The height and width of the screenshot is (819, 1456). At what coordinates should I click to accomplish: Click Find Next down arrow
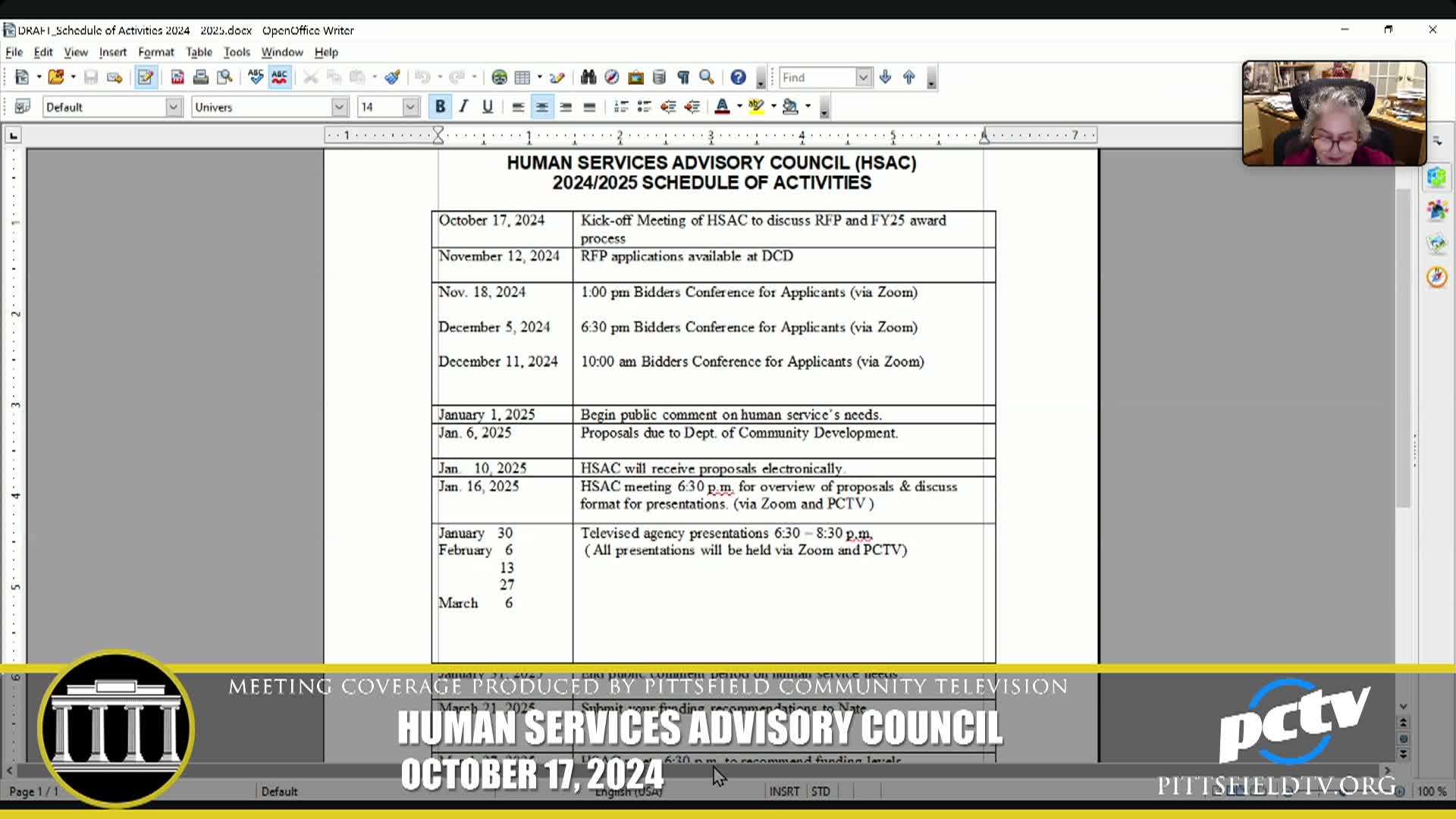click(x=885, y=77)
